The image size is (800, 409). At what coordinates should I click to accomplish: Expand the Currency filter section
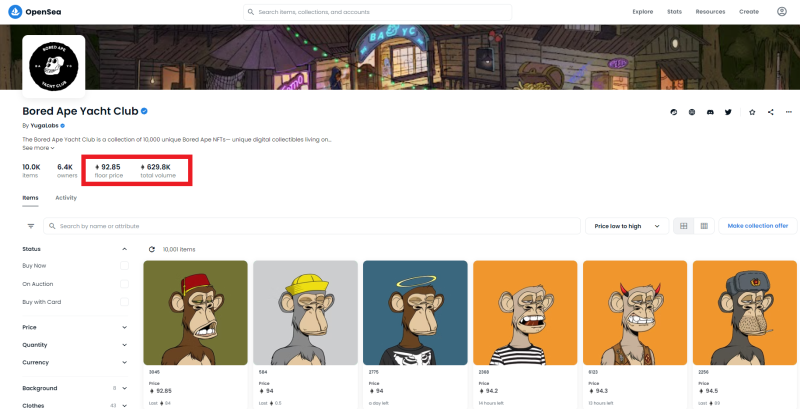point(124,363)
